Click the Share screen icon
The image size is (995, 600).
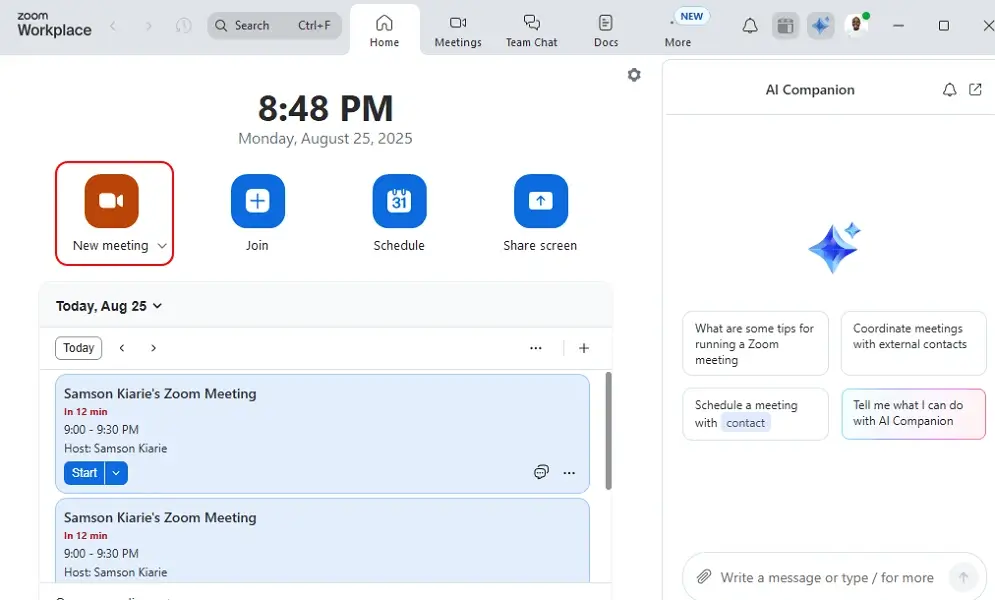[540, 201]
